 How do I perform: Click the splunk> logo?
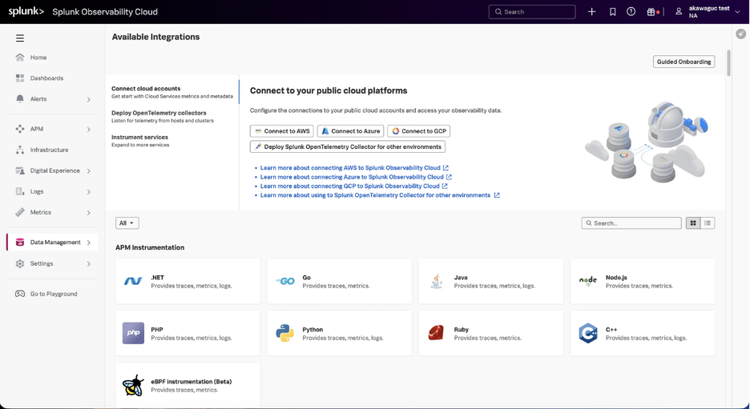pos(26,11)
